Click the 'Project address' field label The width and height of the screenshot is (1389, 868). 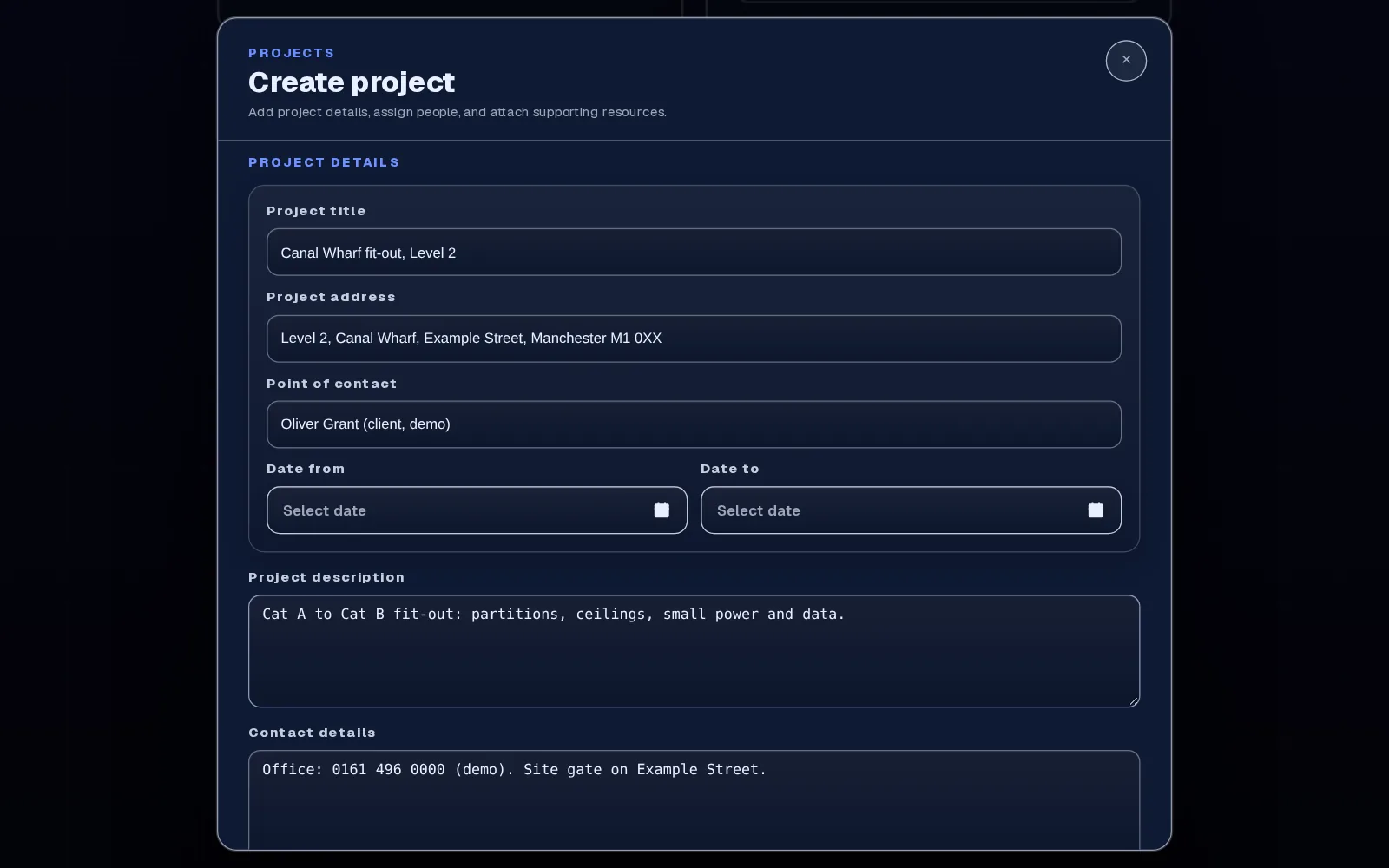click(331, 297)
